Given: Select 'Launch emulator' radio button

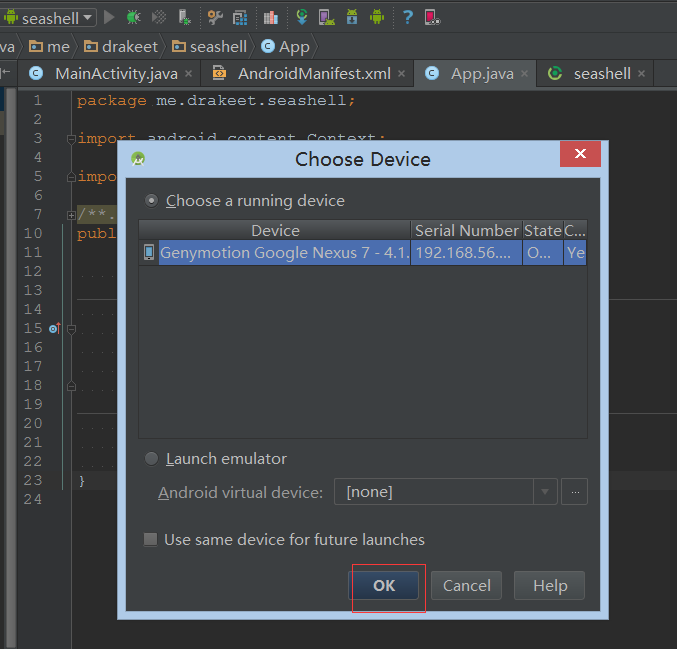Looking at the screenshot, I should coord(152,459).
